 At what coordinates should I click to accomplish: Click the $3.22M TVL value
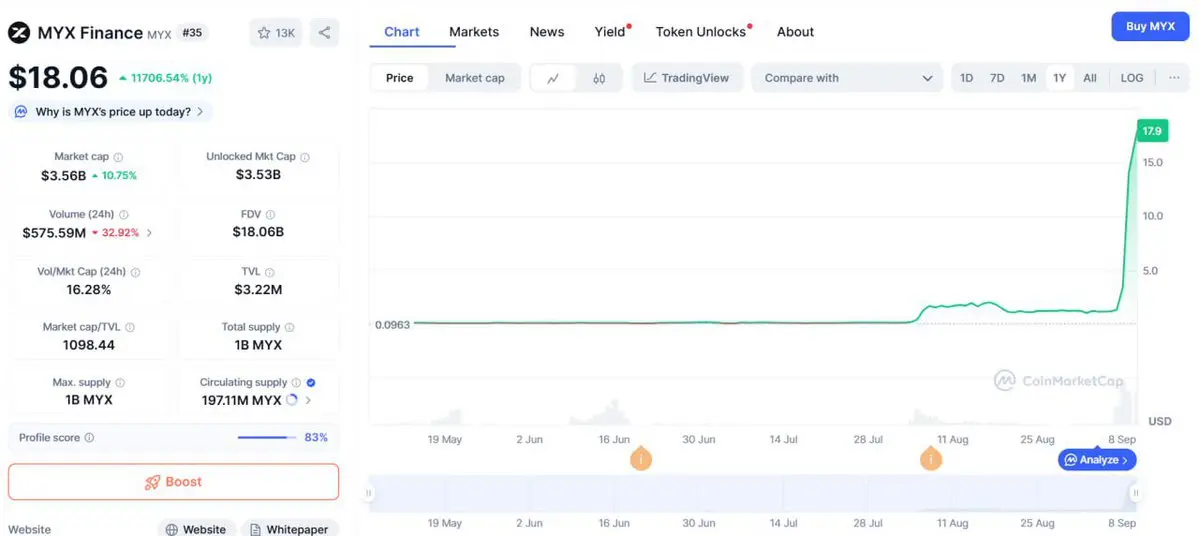[258, 290]
